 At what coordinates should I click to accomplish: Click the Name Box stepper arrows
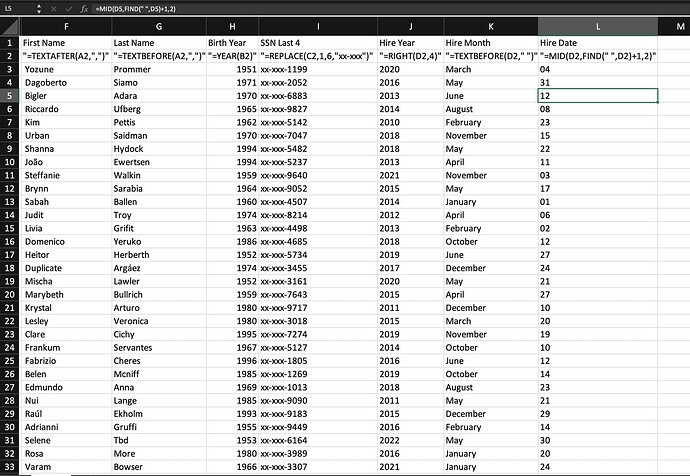(x=39, y=8)
